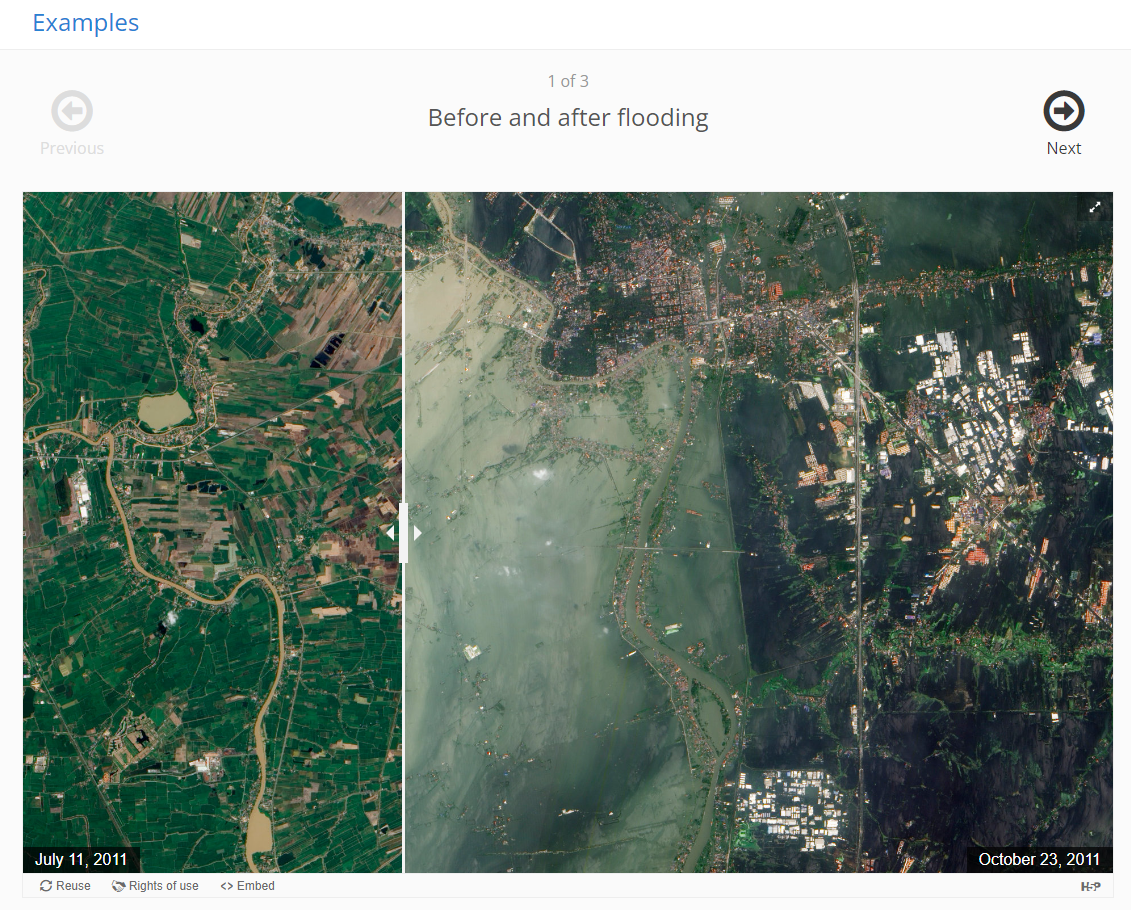Image resolution: width=1131 pixels, height=910 pixels.
Task: Click the Reuse refresh icon
Action: click(x=46, y=885)
